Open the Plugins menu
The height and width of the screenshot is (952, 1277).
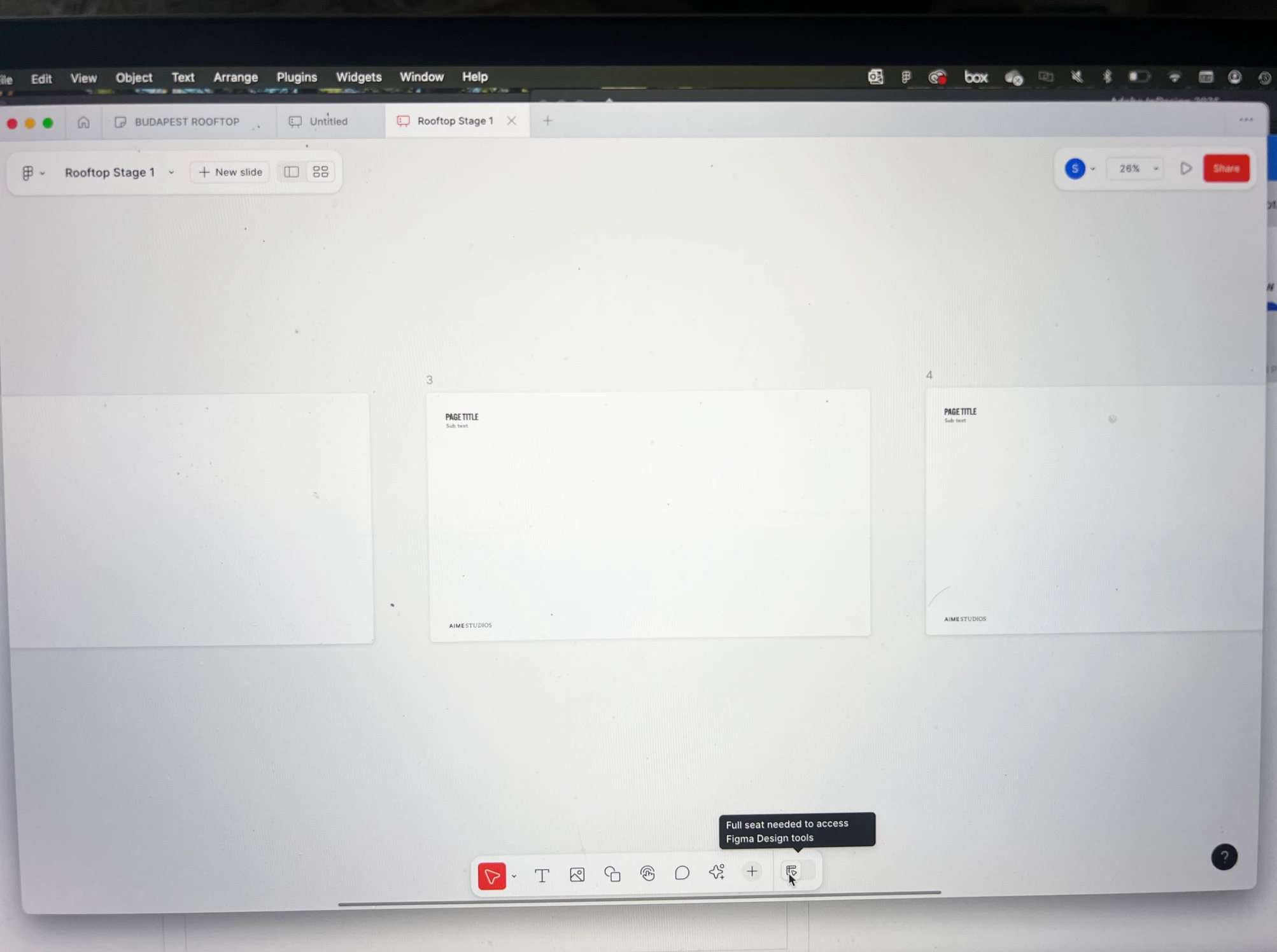[x=296, y=77]
